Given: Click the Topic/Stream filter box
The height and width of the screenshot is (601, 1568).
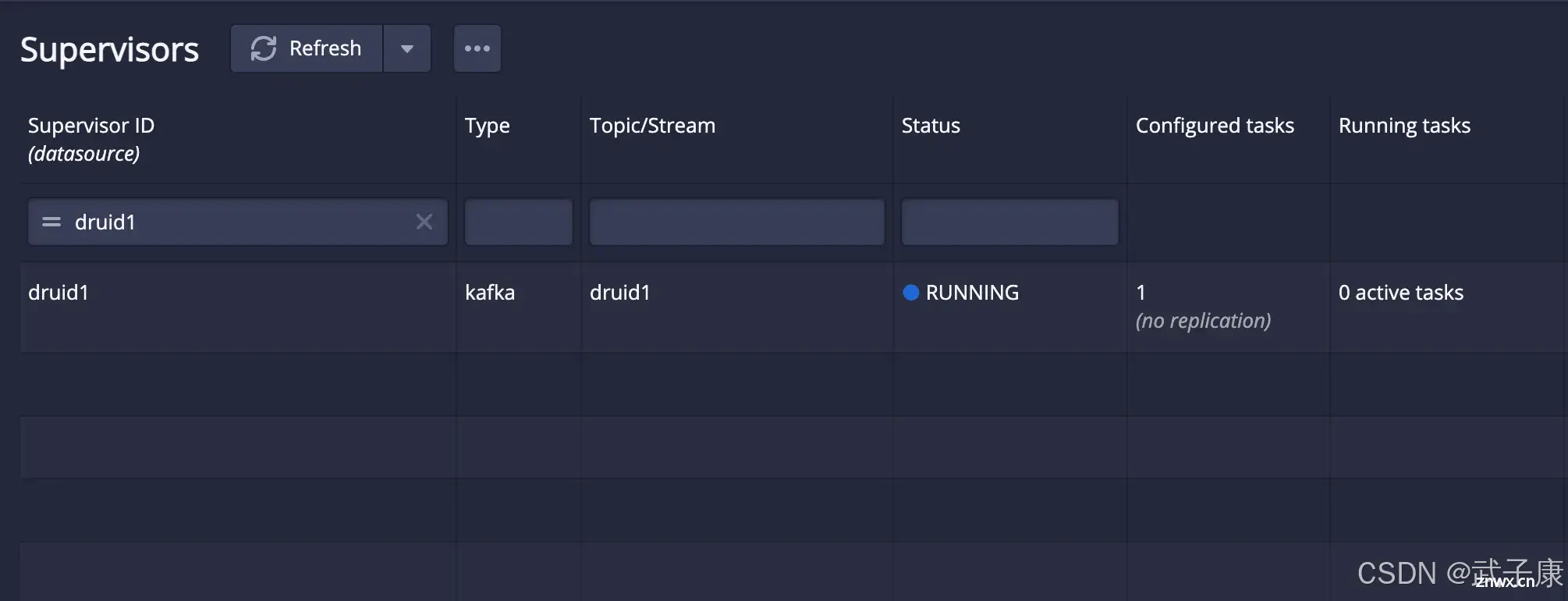Looking at the screenshot, I should (x=737, y=222).
